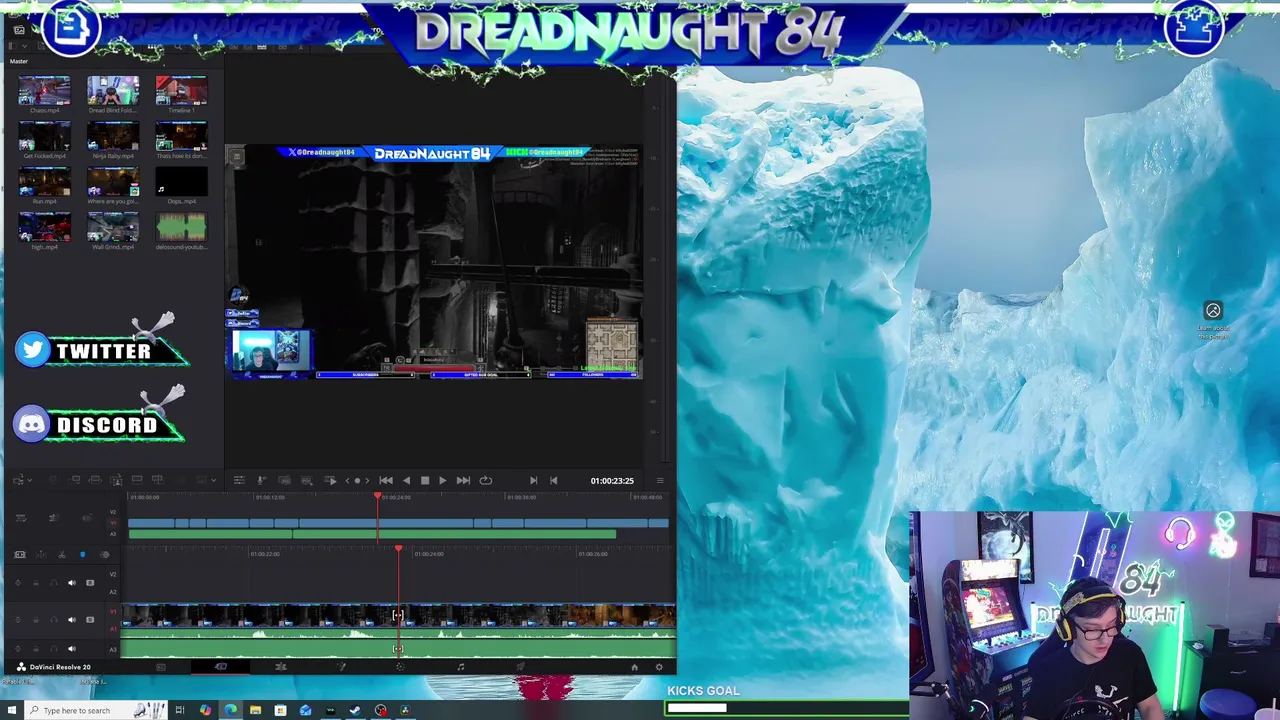This screenshot has height=720, width=1280.
Task: Select the Wall Grind.mp4 clip
Action: [x=112, y=228]
